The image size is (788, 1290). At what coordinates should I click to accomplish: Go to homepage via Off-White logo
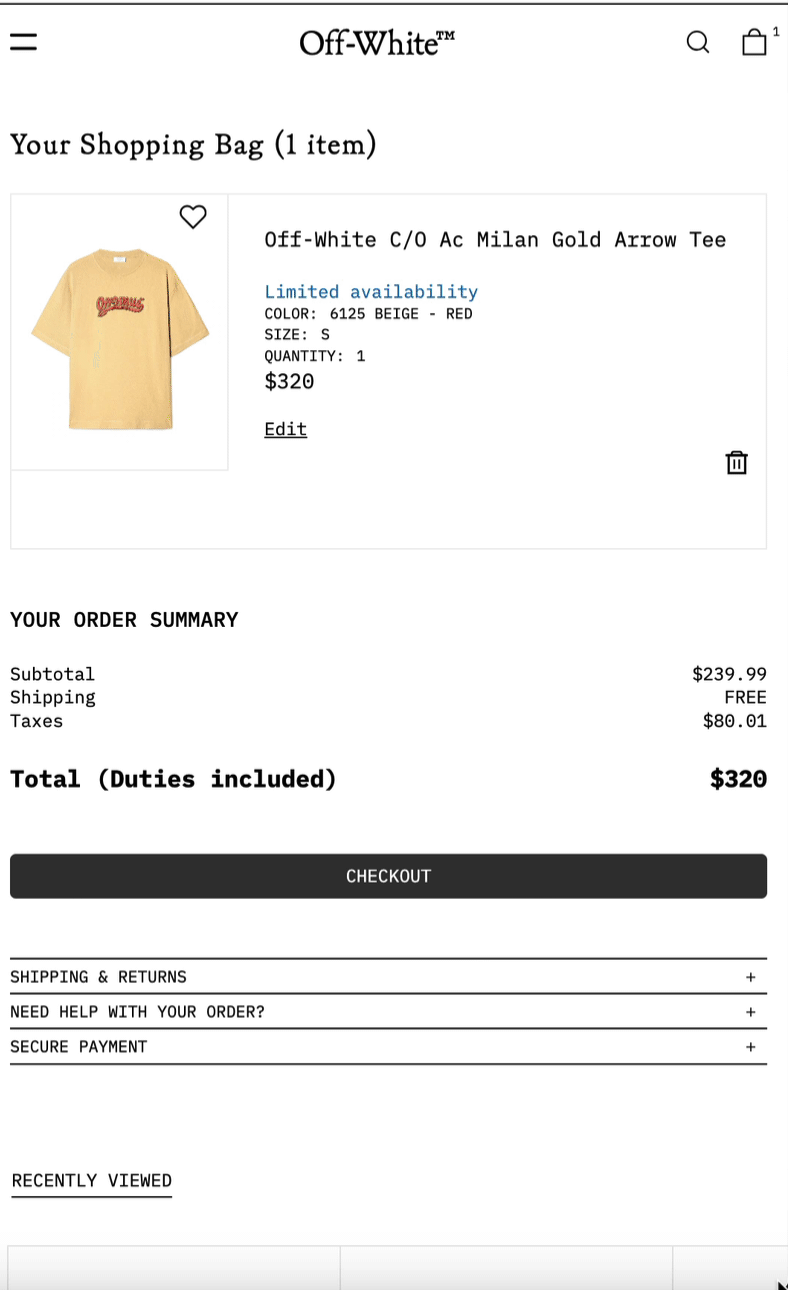(377, 42)
